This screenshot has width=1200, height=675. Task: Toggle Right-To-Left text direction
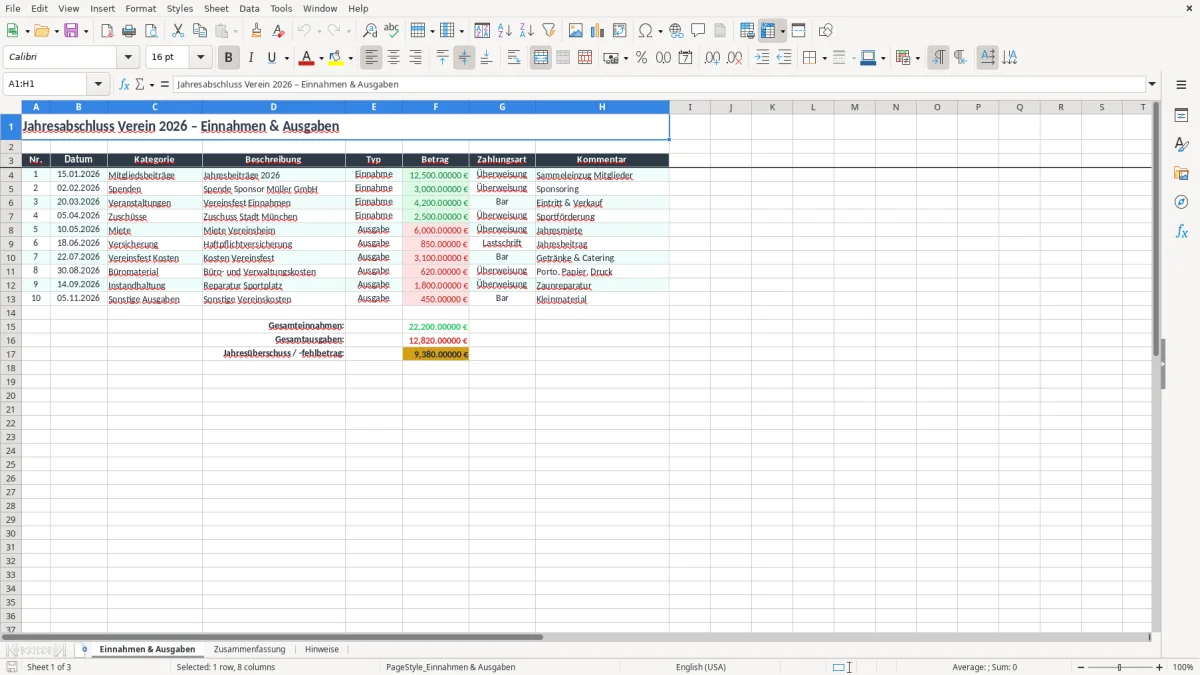pyautogui.click(x=960, y=58)
